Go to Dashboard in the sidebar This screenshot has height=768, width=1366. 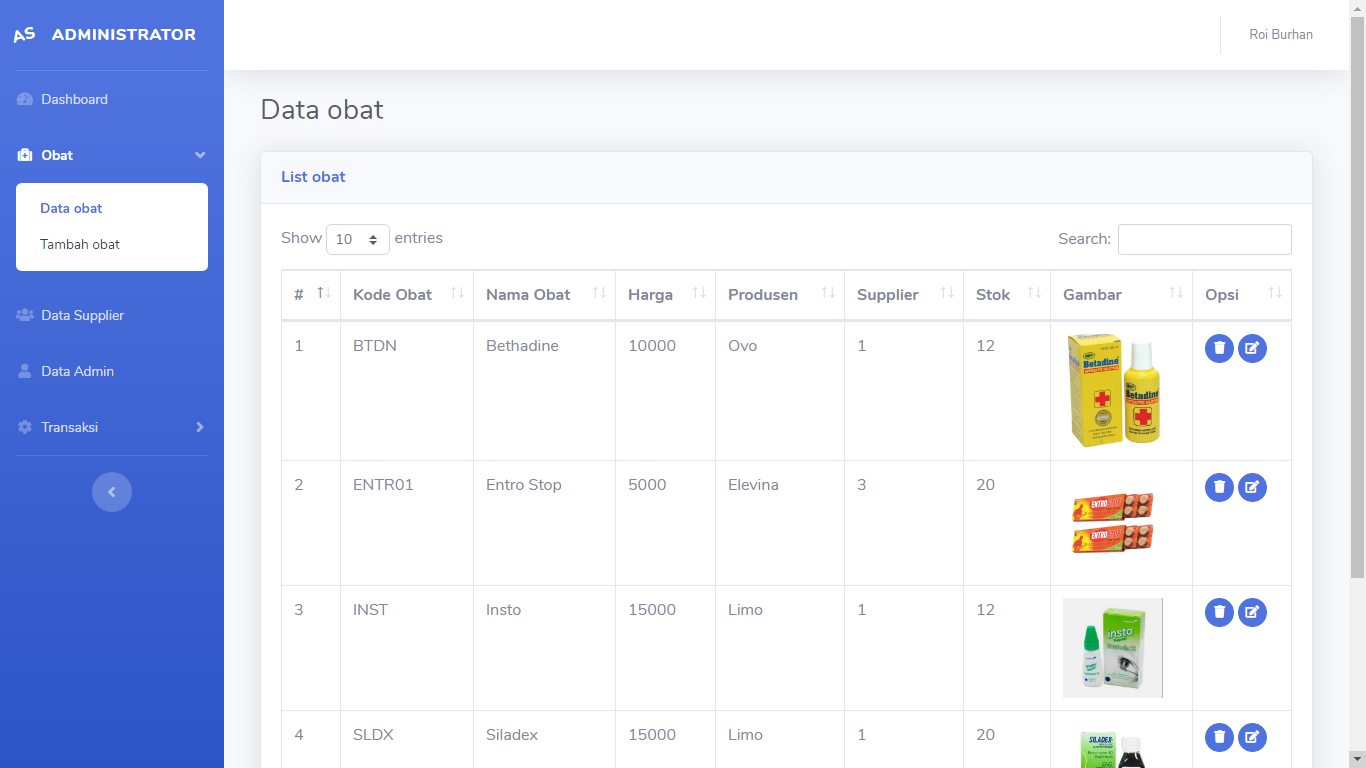74,99
